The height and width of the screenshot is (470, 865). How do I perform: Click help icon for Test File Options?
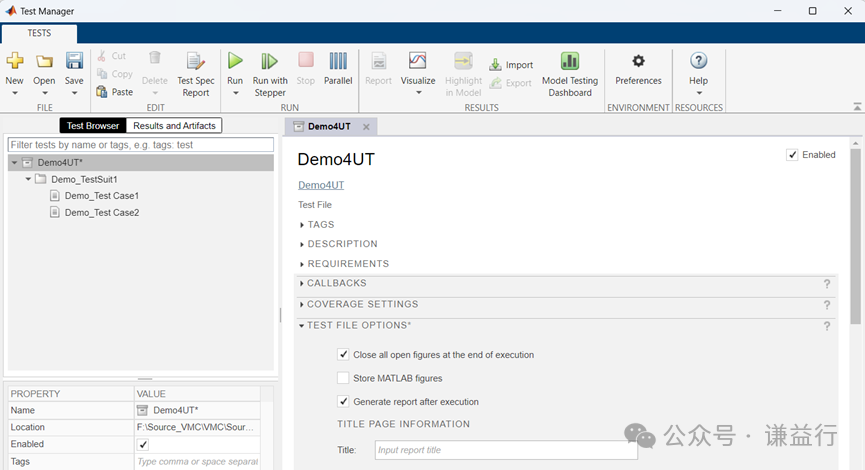(827, 326)
